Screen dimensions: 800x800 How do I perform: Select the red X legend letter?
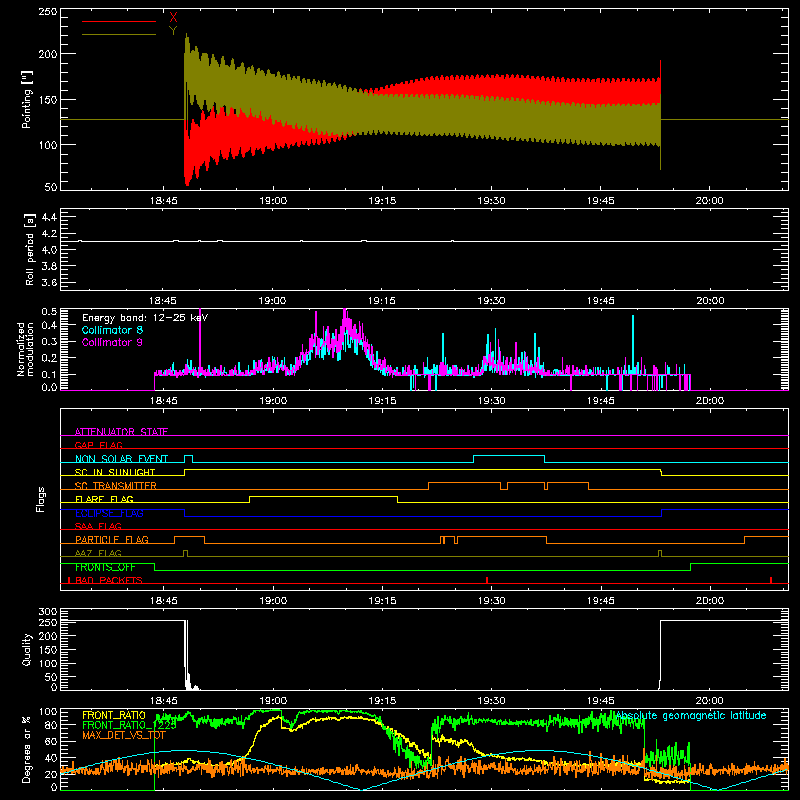point(173,17)
